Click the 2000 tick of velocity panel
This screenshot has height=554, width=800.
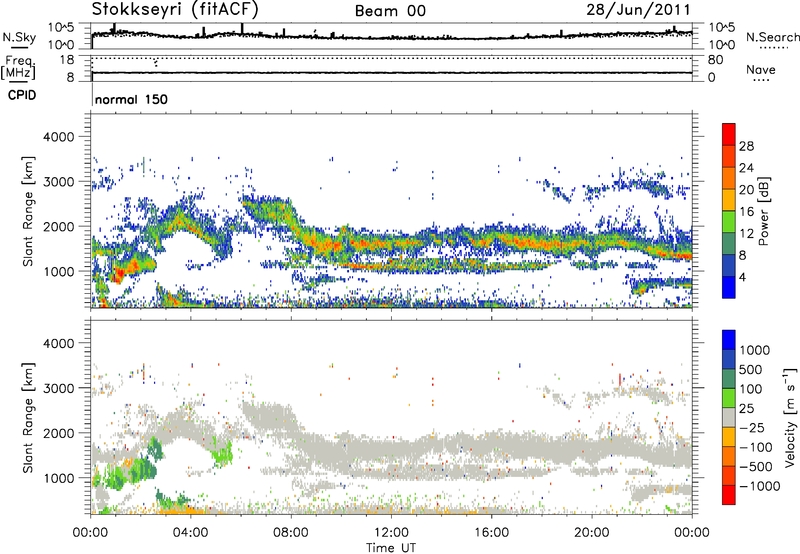coord(59,433)
